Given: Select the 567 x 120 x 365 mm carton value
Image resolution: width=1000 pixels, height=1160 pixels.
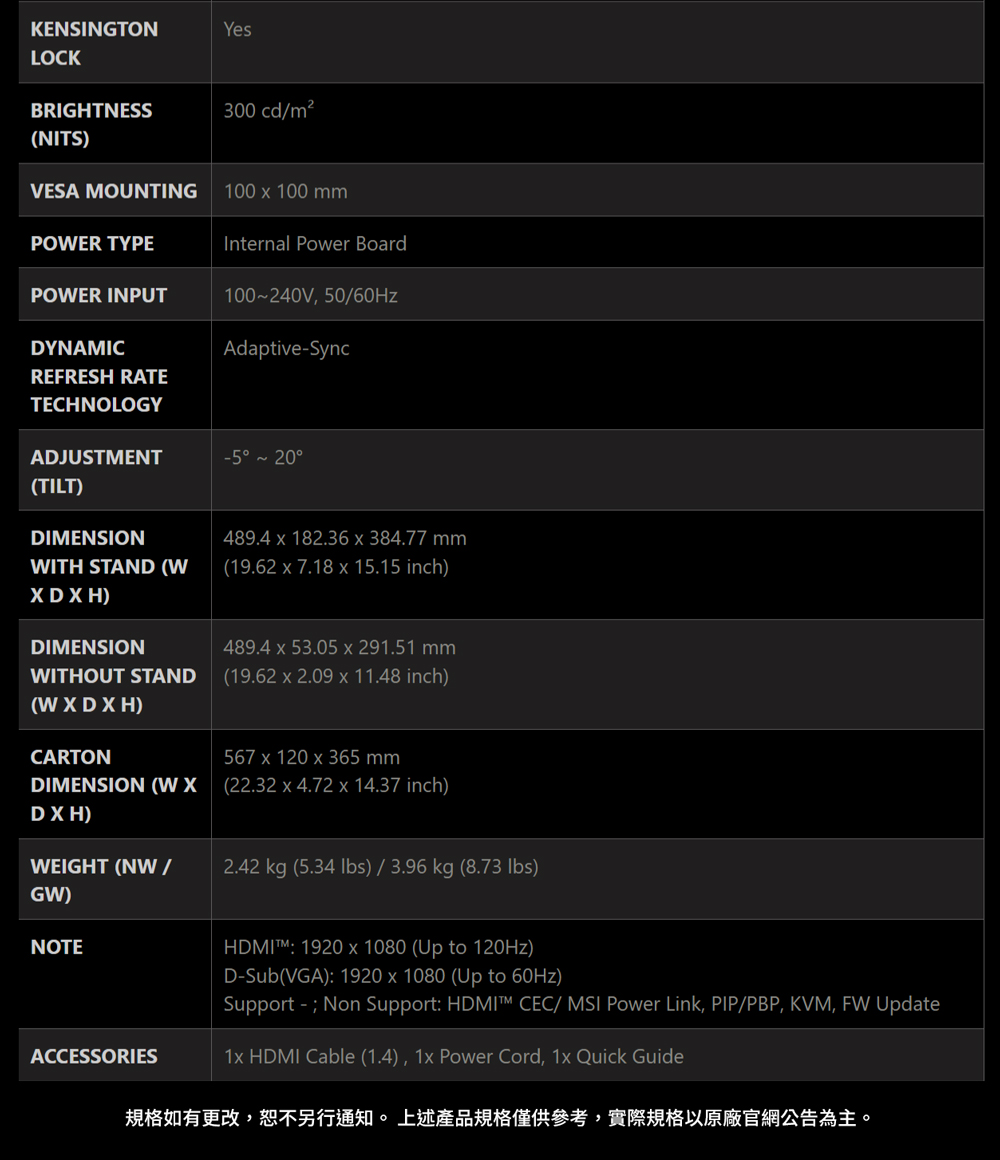Looking at the screenshot, I should point(311,757).
